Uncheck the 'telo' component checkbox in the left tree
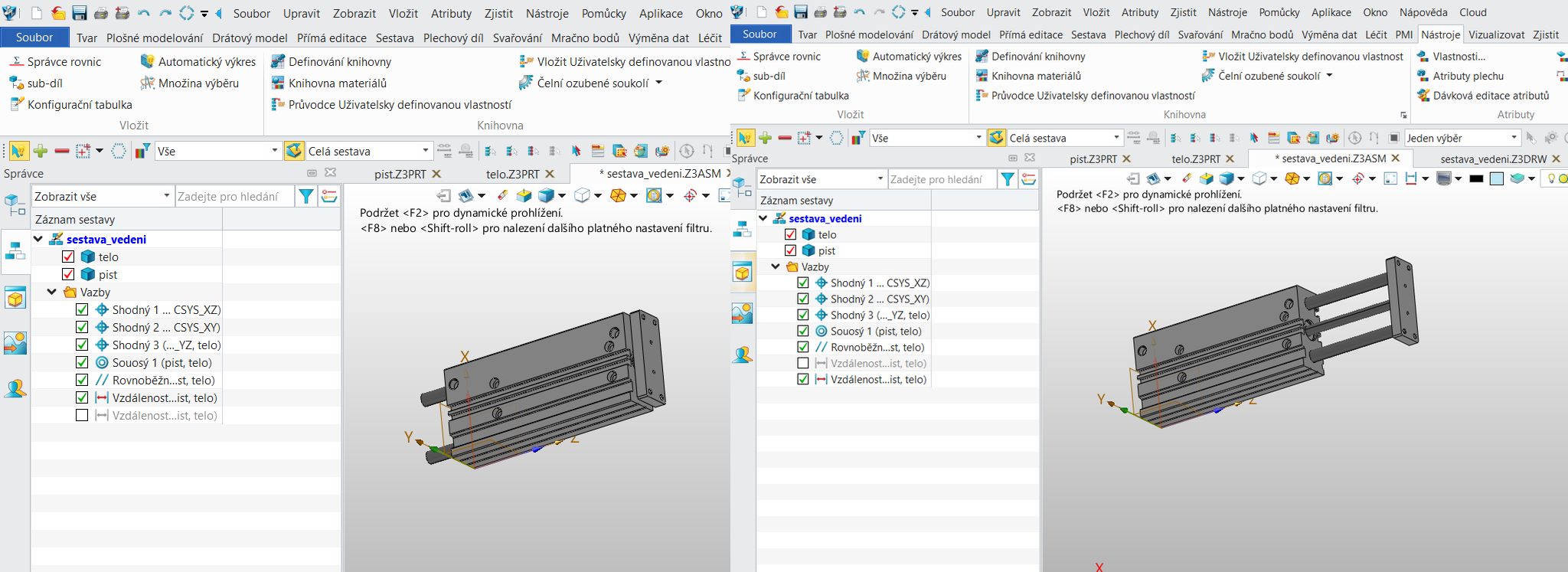Viewport: 1568px width, 572px height. (x=68, y=257)
